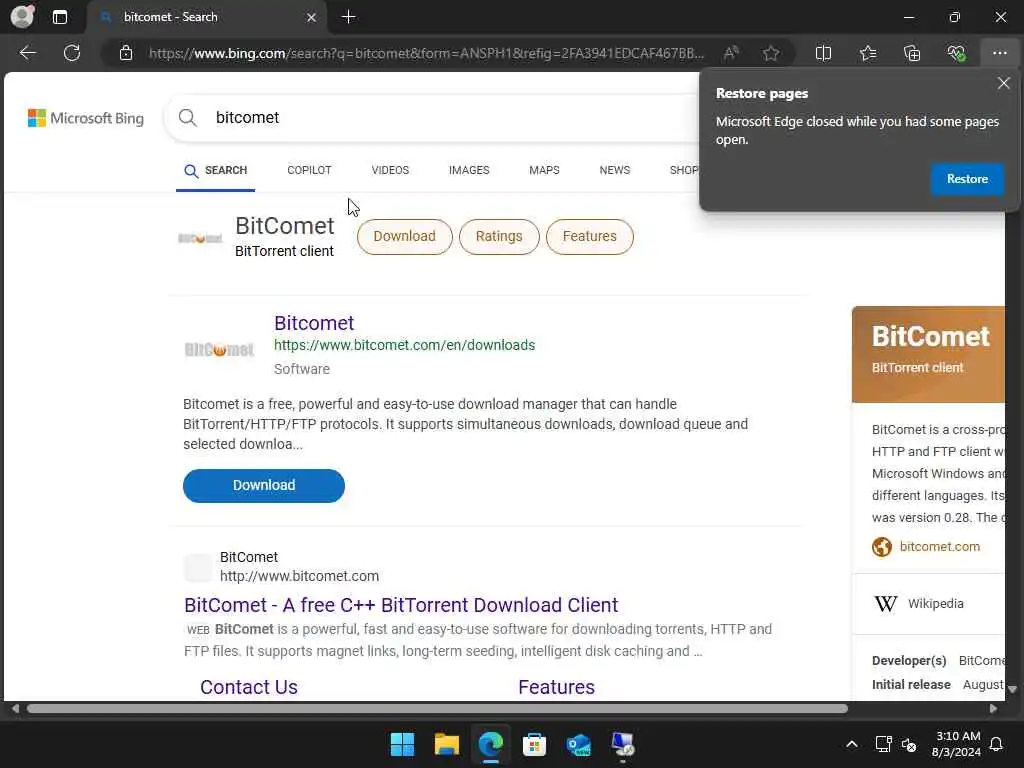Open Settings and more ellipsis menu
This screenshot has width=1024, height=768.
tap(999, 53)
